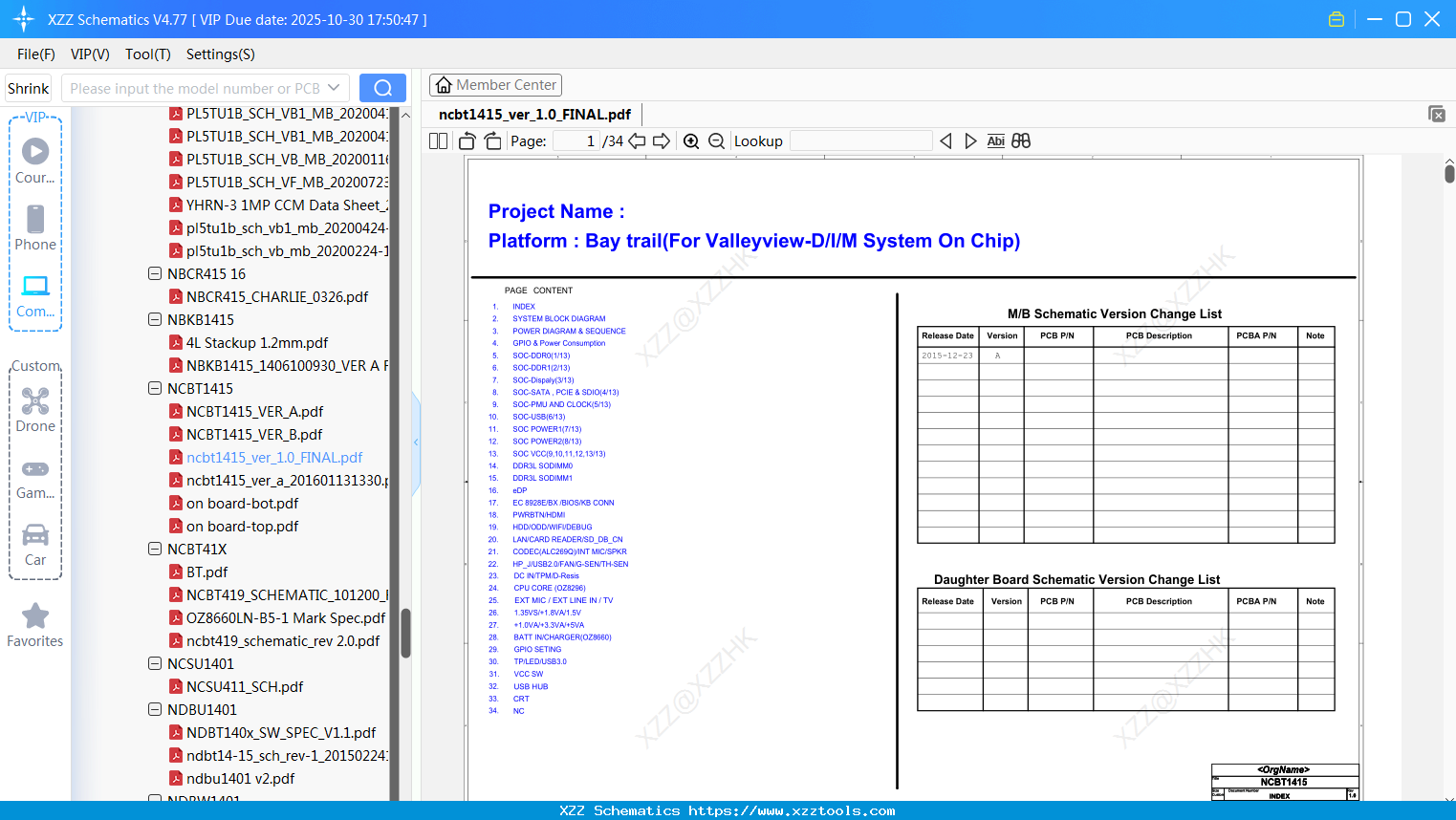This screenshot has width=1456, height=820.
Task: Select the Phone category icon
Action: pos(35,227)
